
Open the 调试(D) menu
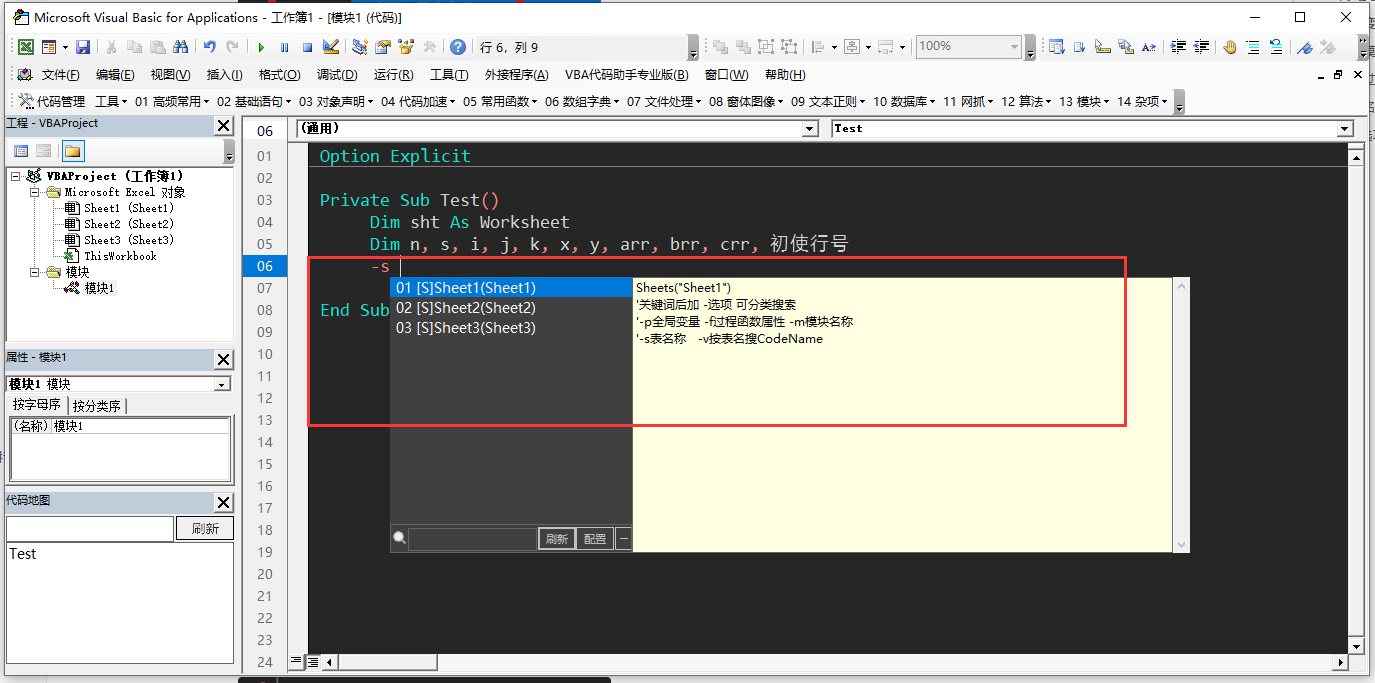click(x=337, y=75)
